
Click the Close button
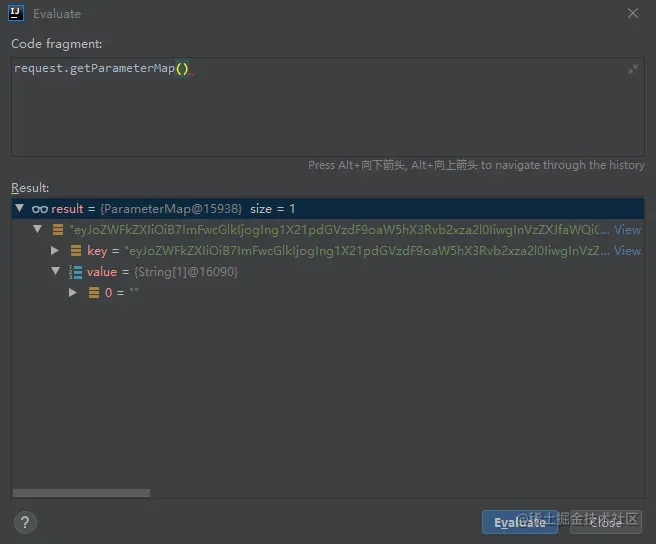click(x=605, y=522)
